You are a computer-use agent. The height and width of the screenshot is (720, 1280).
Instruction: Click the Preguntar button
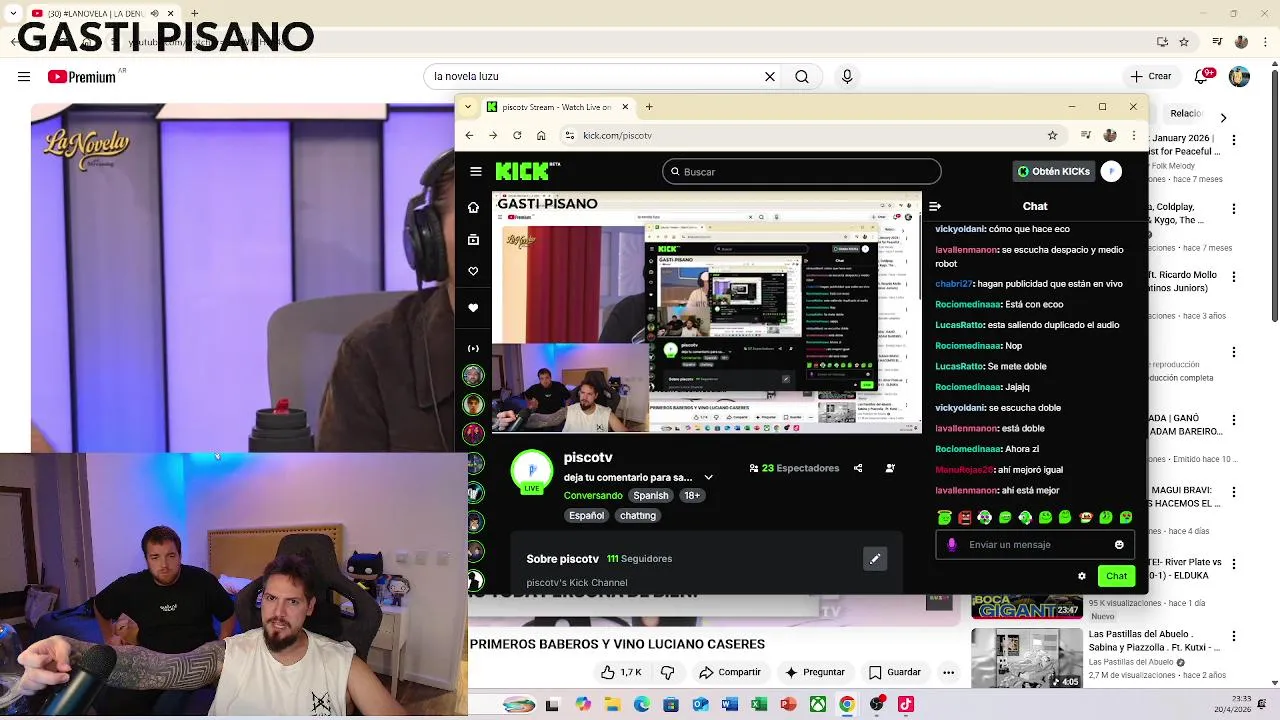pyautogui.click(x=815, y=672)
